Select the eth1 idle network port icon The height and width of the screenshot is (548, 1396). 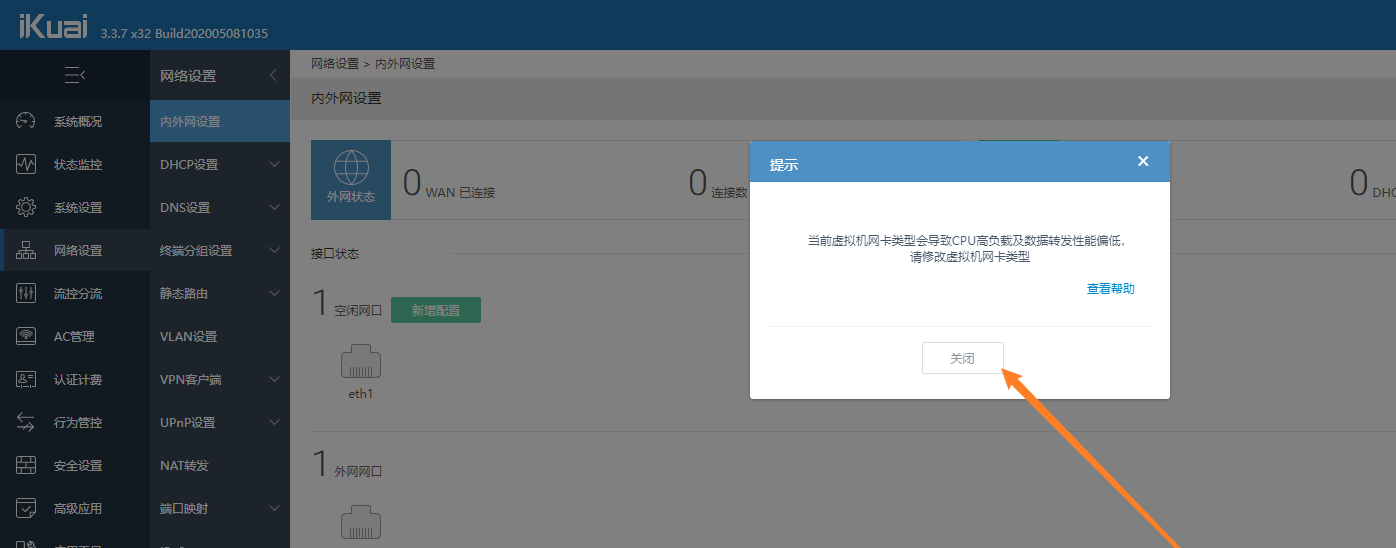tap(361, 361)
